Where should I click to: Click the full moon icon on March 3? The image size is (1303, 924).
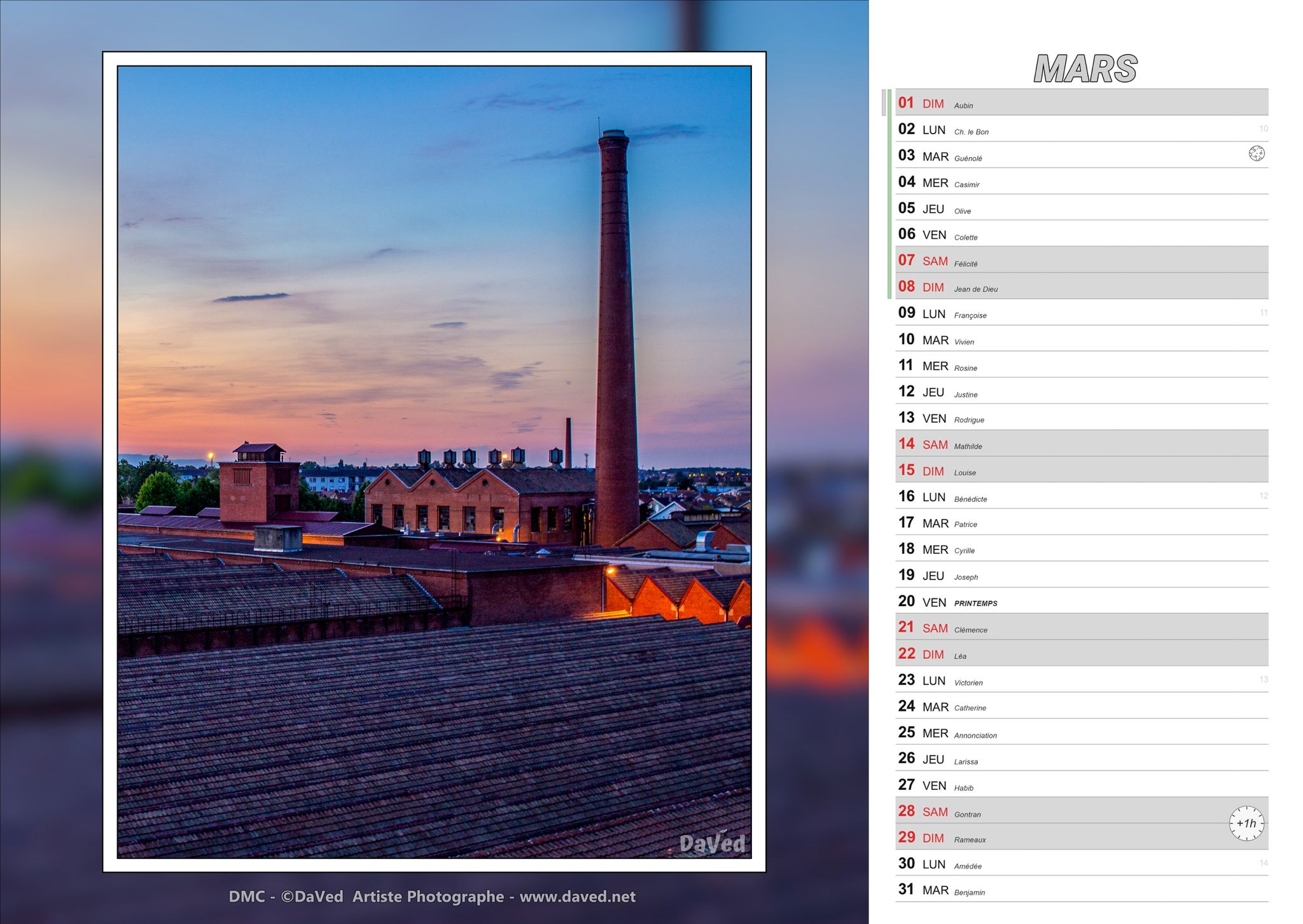click(1258, 153)
